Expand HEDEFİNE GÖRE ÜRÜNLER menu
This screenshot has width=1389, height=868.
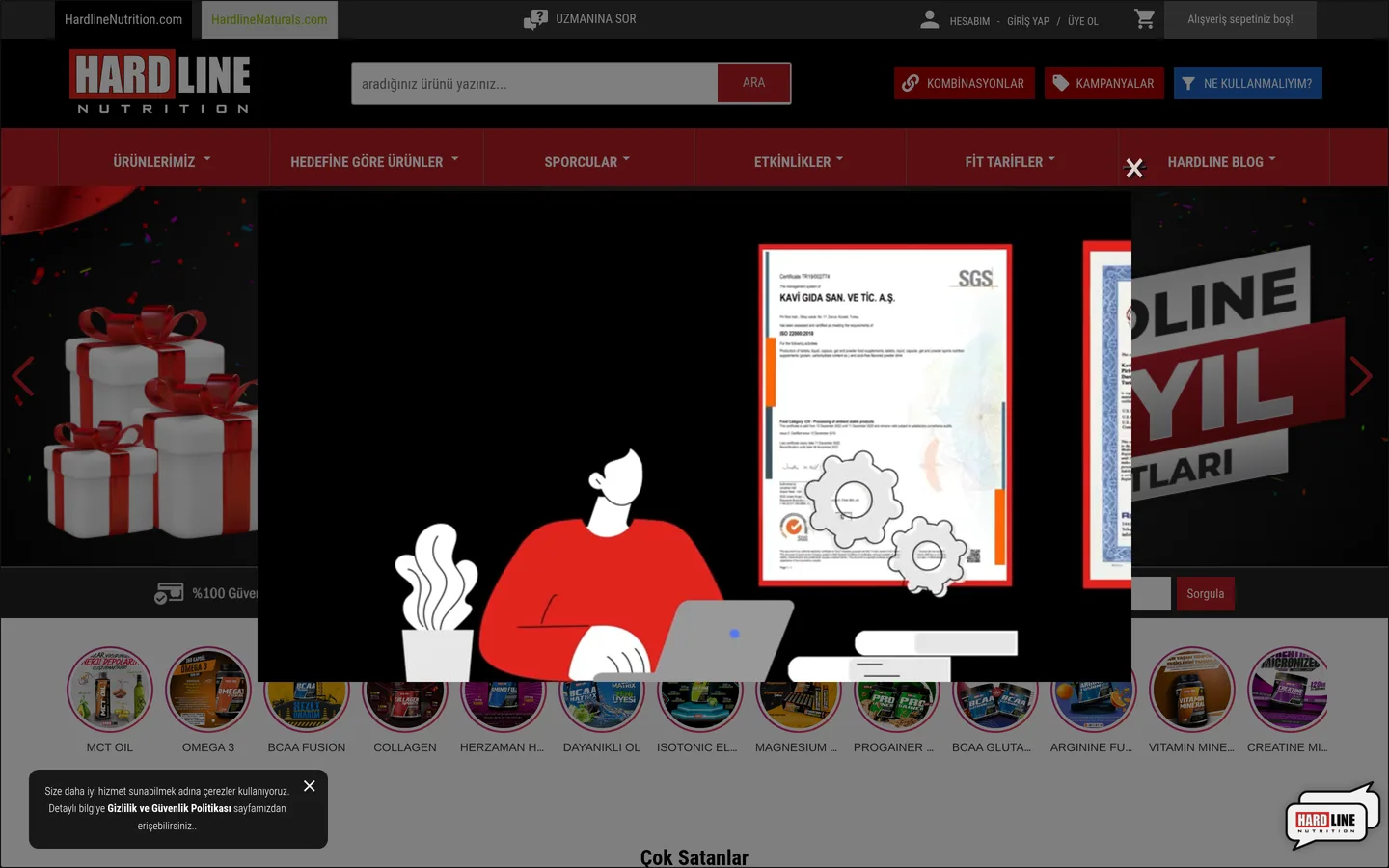pyautogui.click(x=375, y=161)
